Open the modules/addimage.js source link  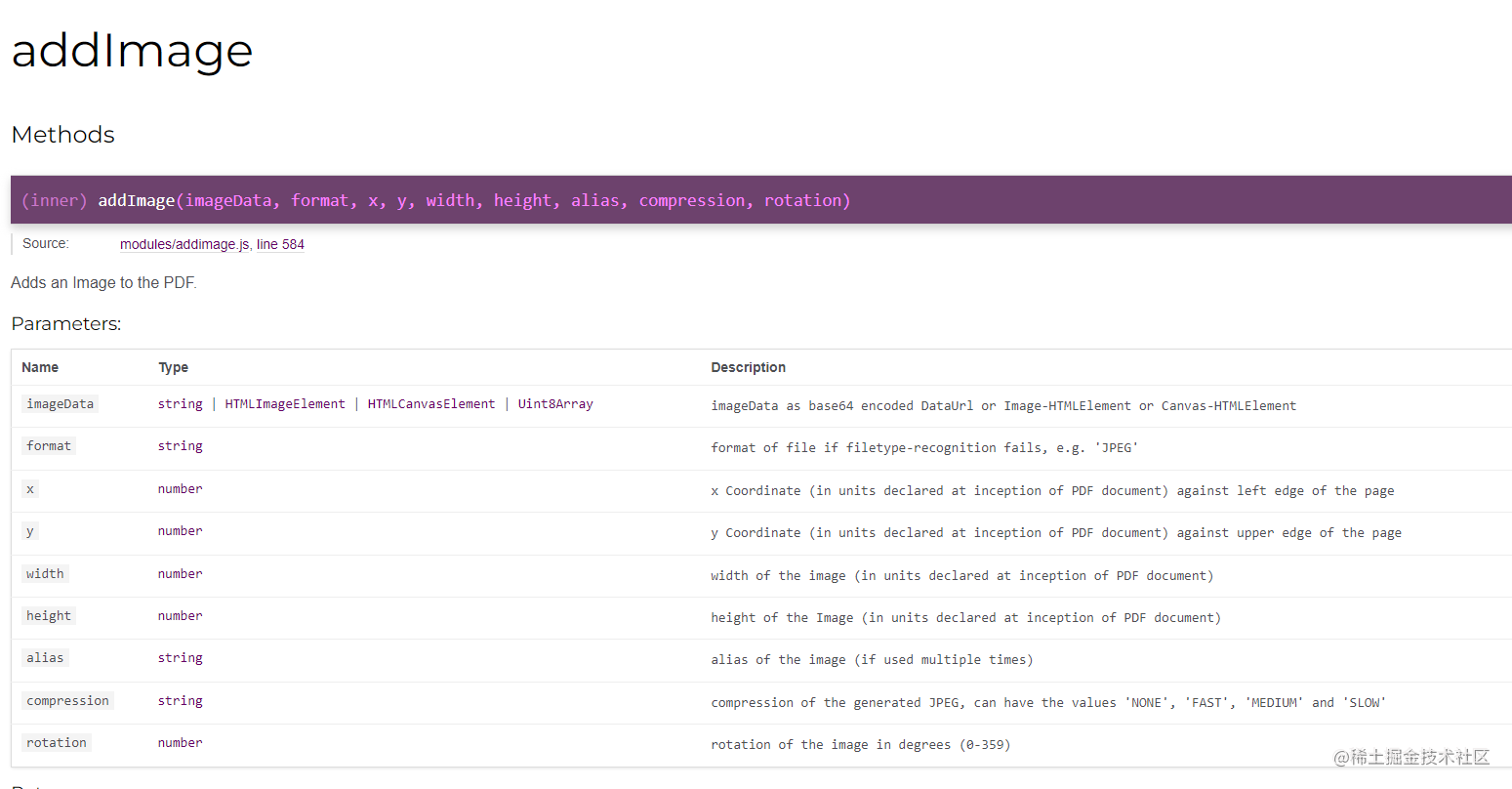[184, 244]
